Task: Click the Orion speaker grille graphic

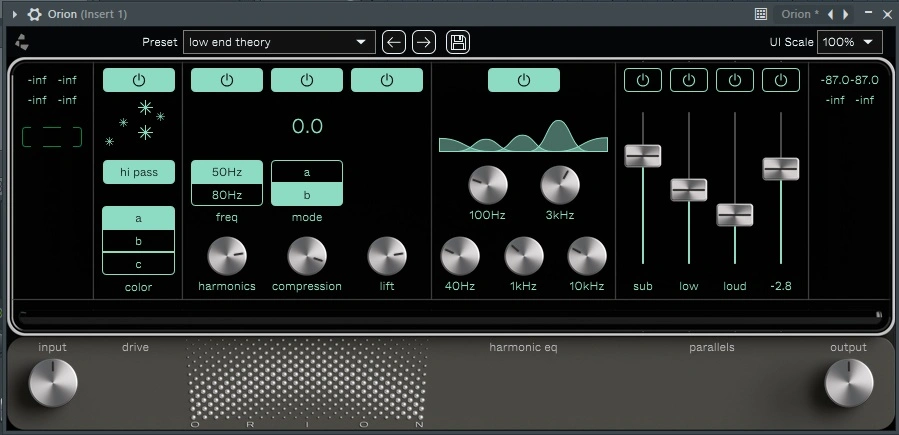Action: (307, 381)
